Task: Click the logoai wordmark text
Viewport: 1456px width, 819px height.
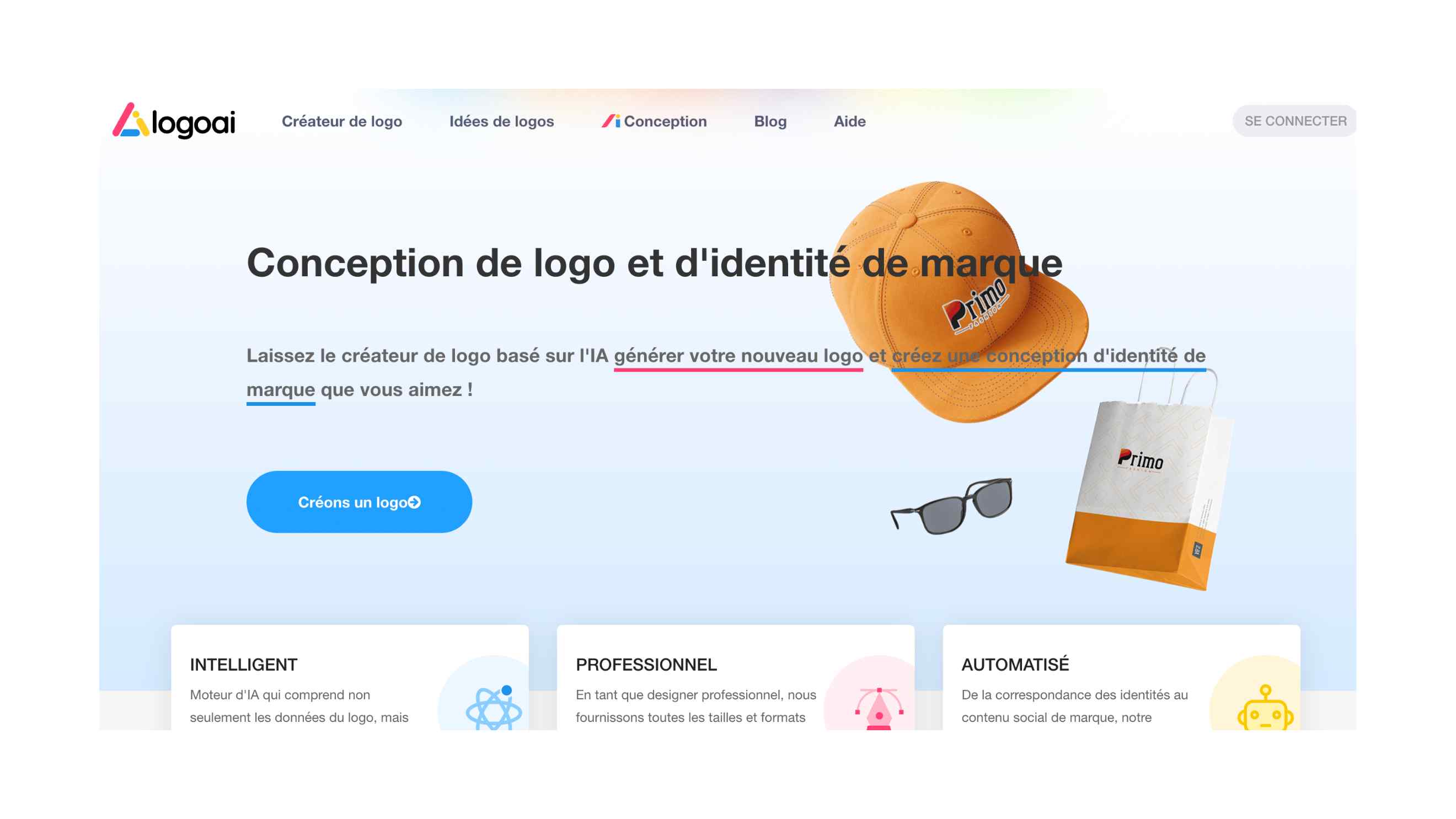Action: [193, 124]
